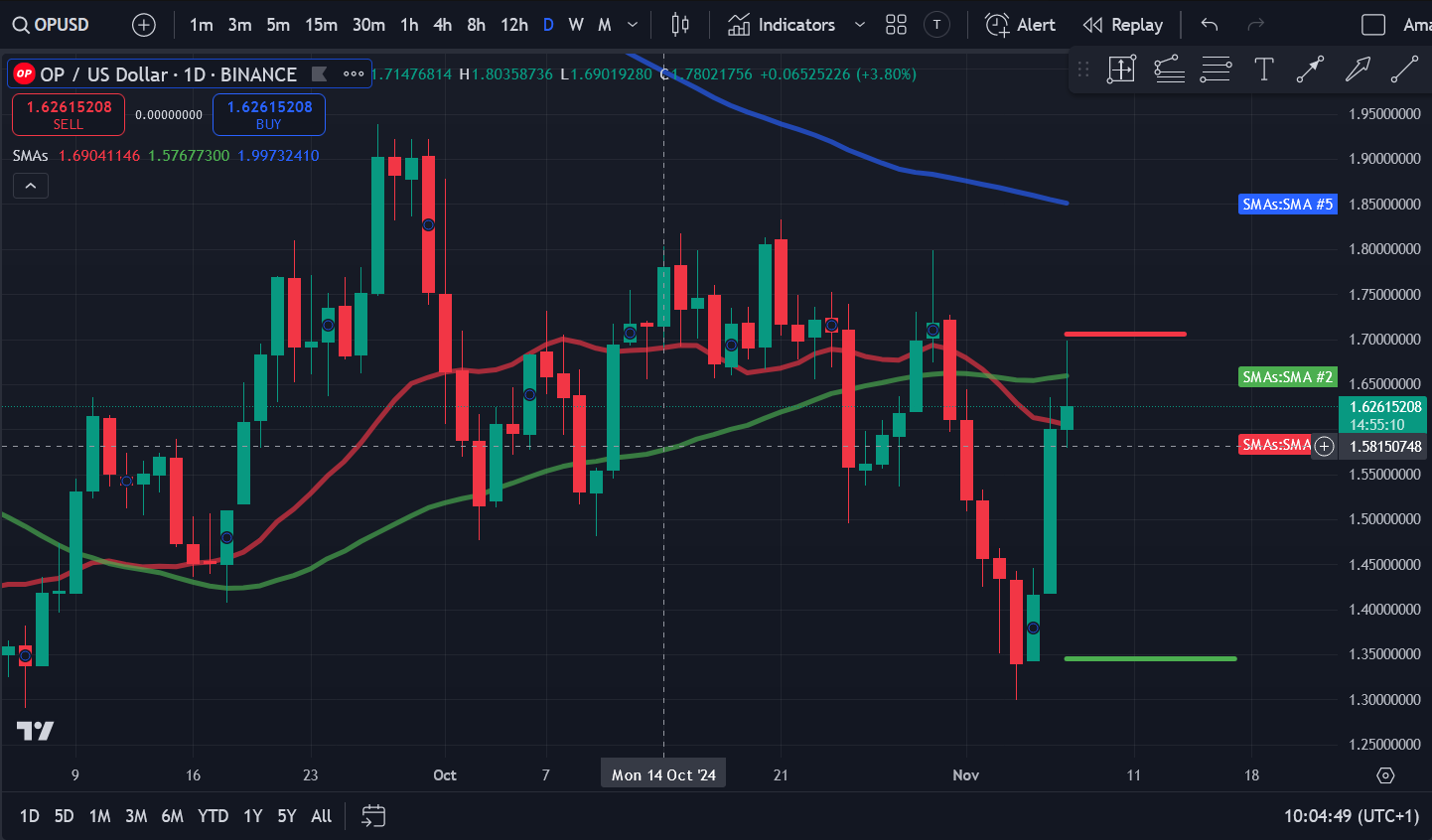Click the SELL 1.62615208 button

click(x=69, y=114)
